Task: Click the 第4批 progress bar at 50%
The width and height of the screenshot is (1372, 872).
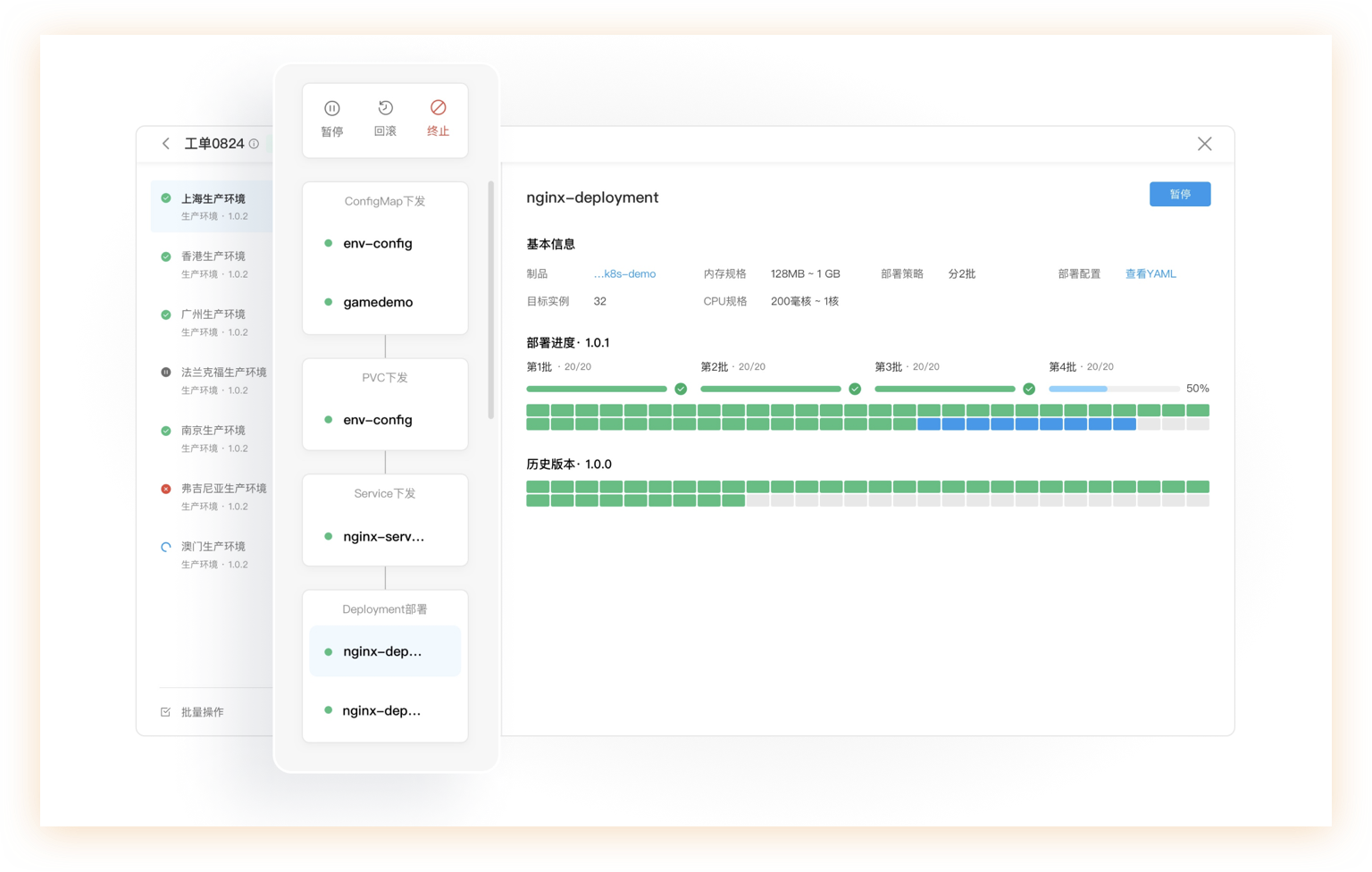Action: [1114, 389]
